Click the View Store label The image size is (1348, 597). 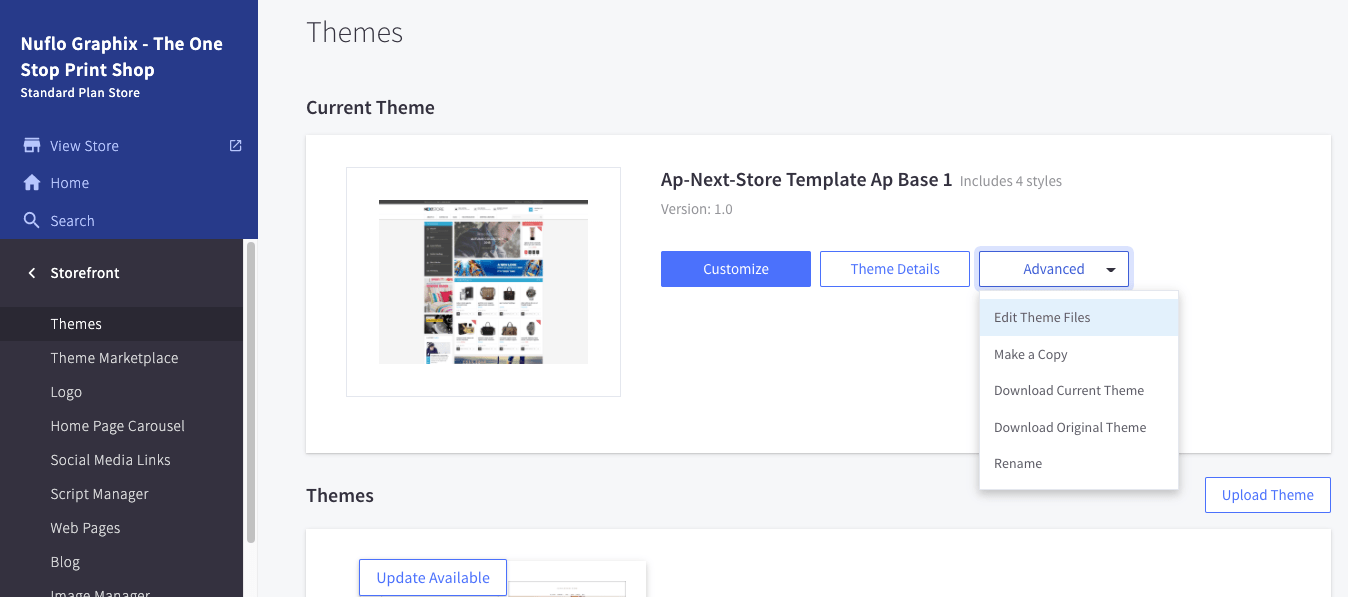point(85,146)
